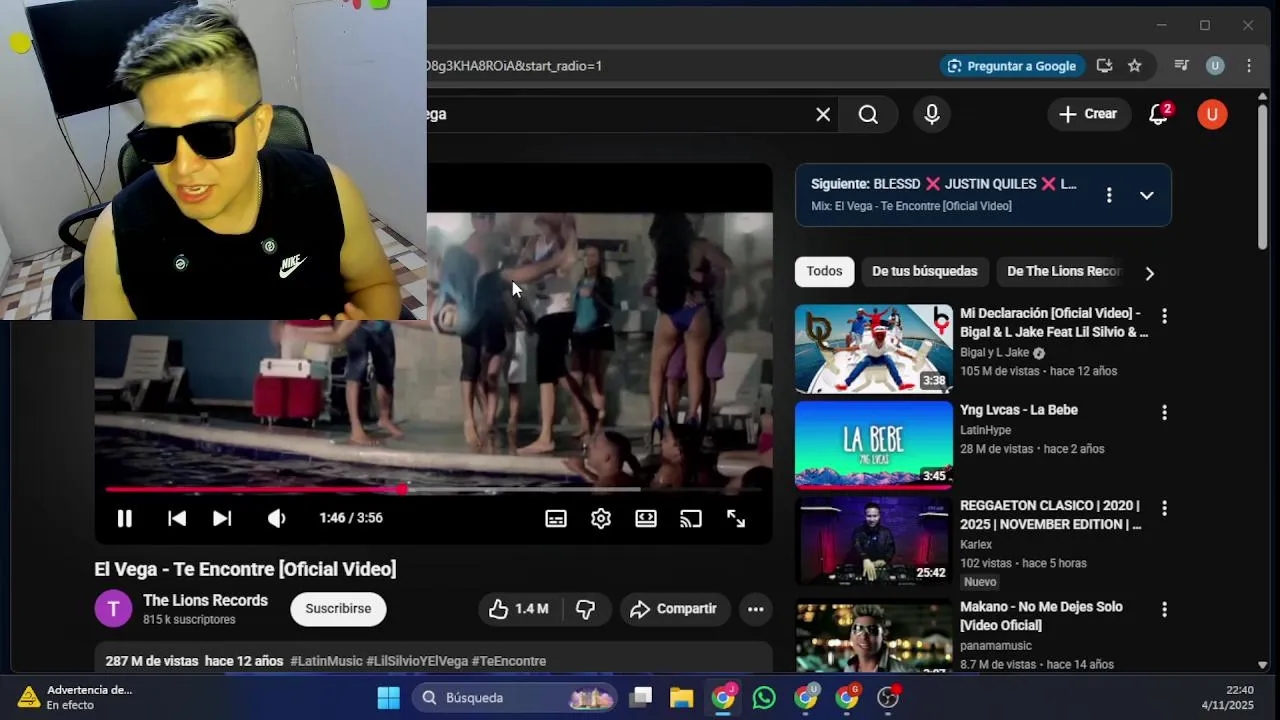Open Chrome with the G profile badge
This screenshot has height=720, width=1280.
pyautogui.click(x=847, y=697)
